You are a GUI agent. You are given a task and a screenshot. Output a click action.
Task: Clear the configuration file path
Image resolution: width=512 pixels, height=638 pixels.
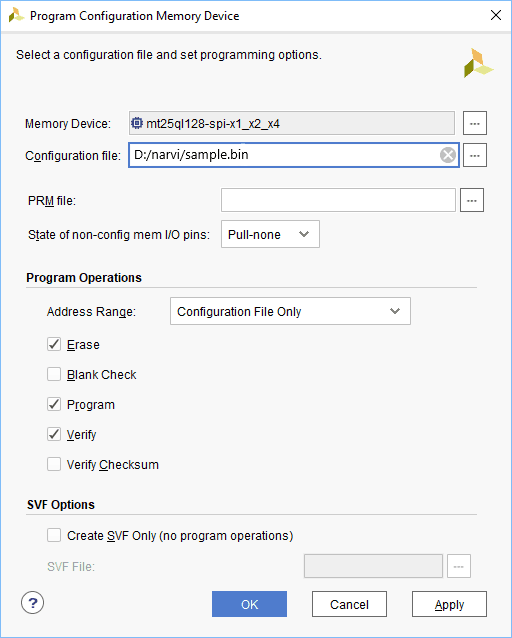click(448, 155)
